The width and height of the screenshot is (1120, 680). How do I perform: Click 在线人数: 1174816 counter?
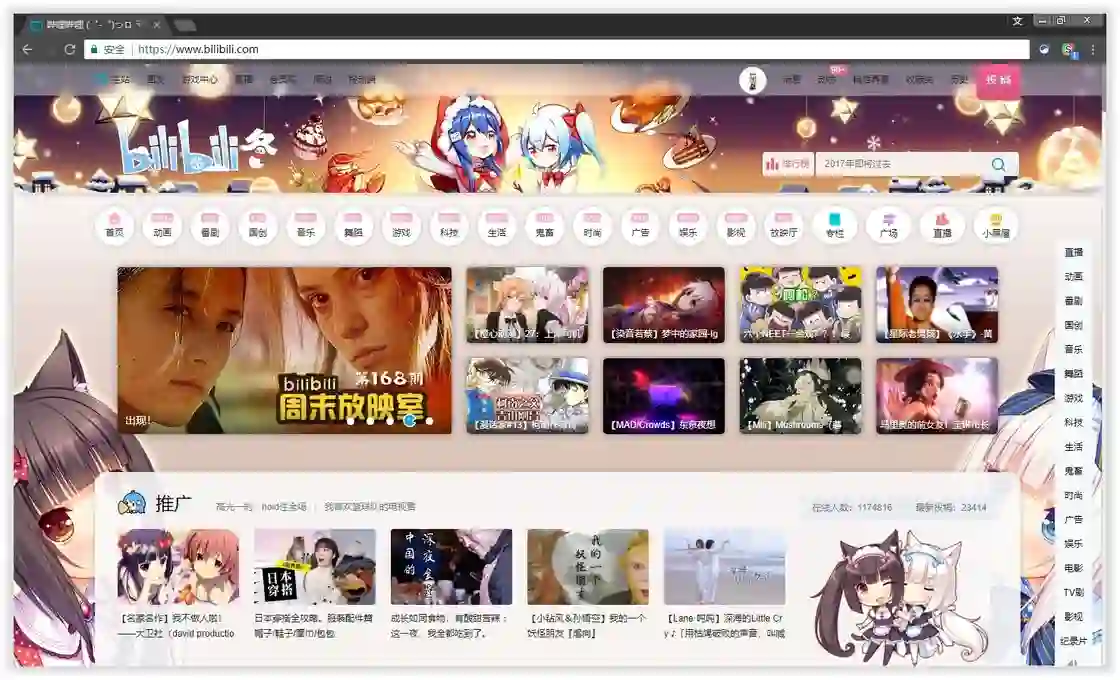tap(852, 507)
